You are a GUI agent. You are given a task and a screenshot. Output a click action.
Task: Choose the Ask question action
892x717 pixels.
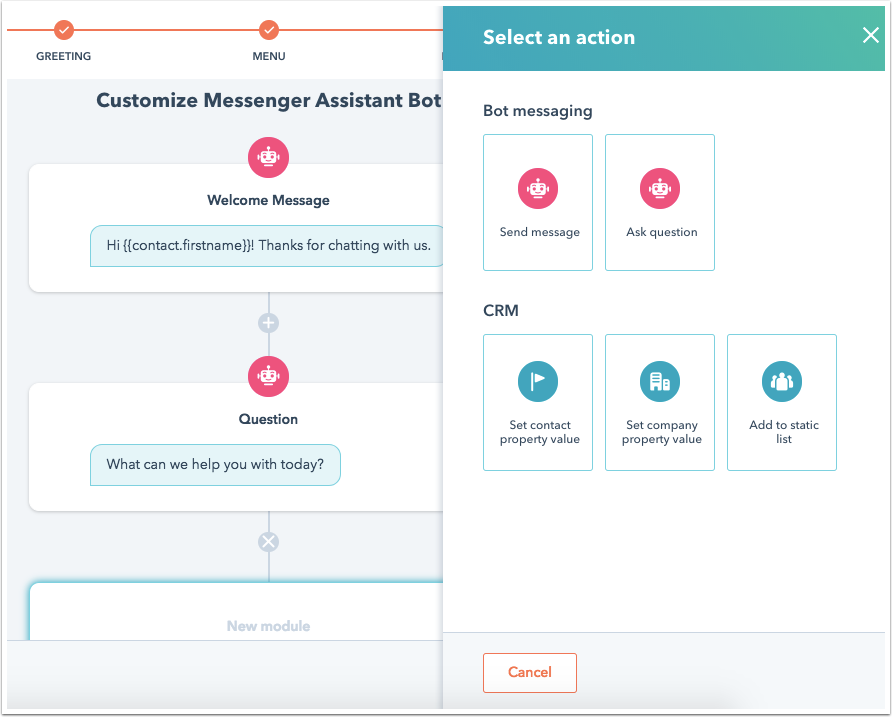(660, 203)
